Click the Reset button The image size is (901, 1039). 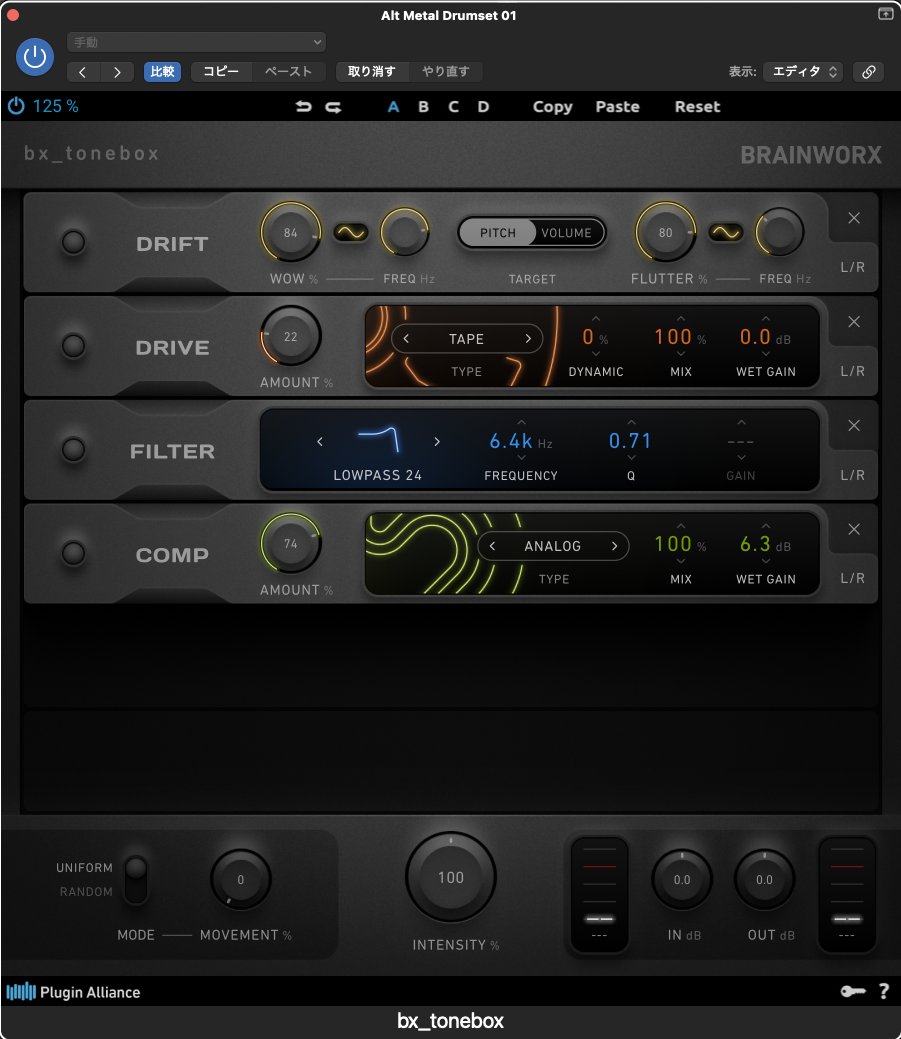coord(697,107)
